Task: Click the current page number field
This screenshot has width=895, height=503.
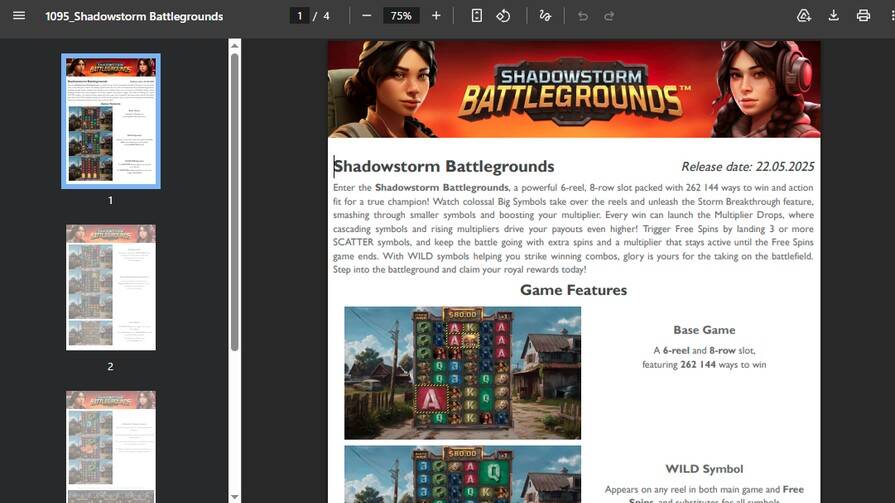Action: 299,16
